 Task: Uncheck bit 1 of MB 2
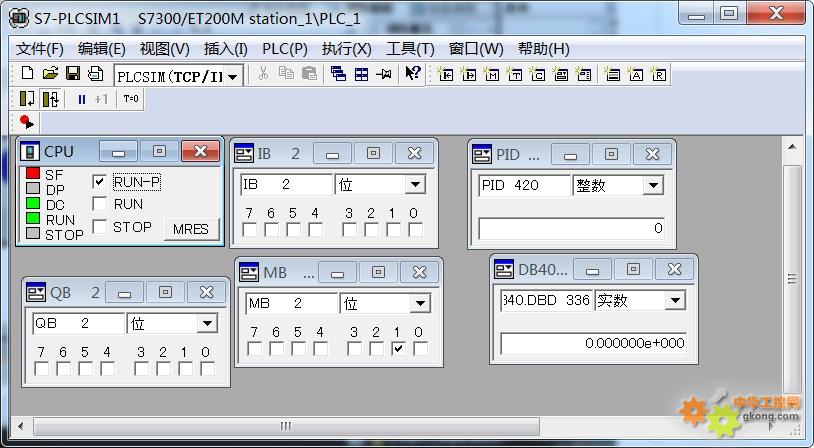point(398,348)
